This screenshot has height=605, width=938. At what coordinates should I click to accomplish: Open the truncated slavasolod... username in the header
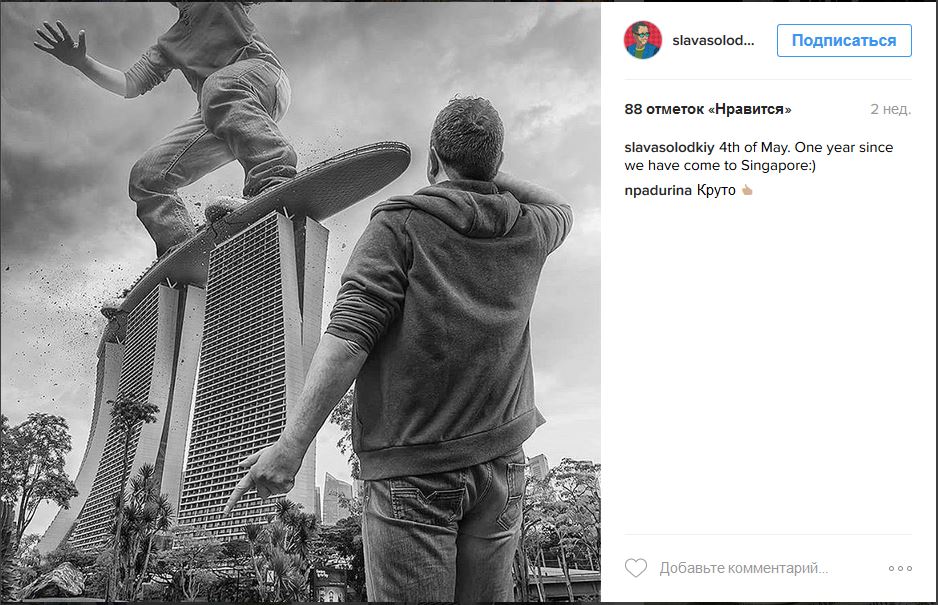pyautogui.click(x=713, y=41)
